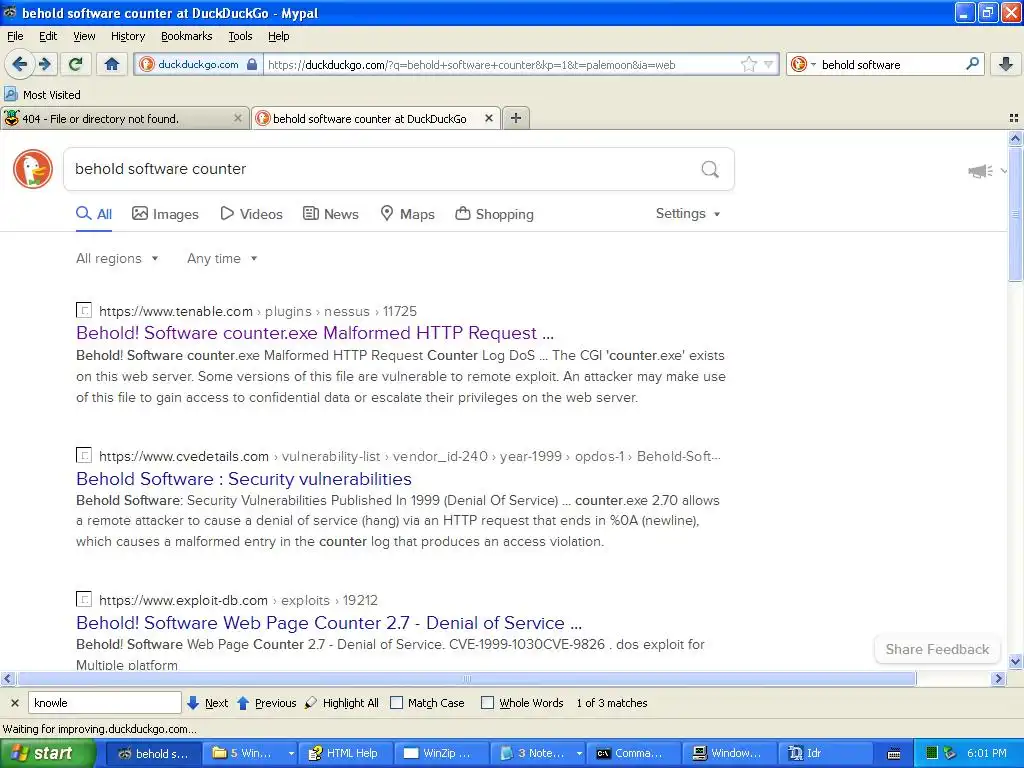The image size is (1024, 768).
Task: Open the Tools menu
Action: [240, 36]
